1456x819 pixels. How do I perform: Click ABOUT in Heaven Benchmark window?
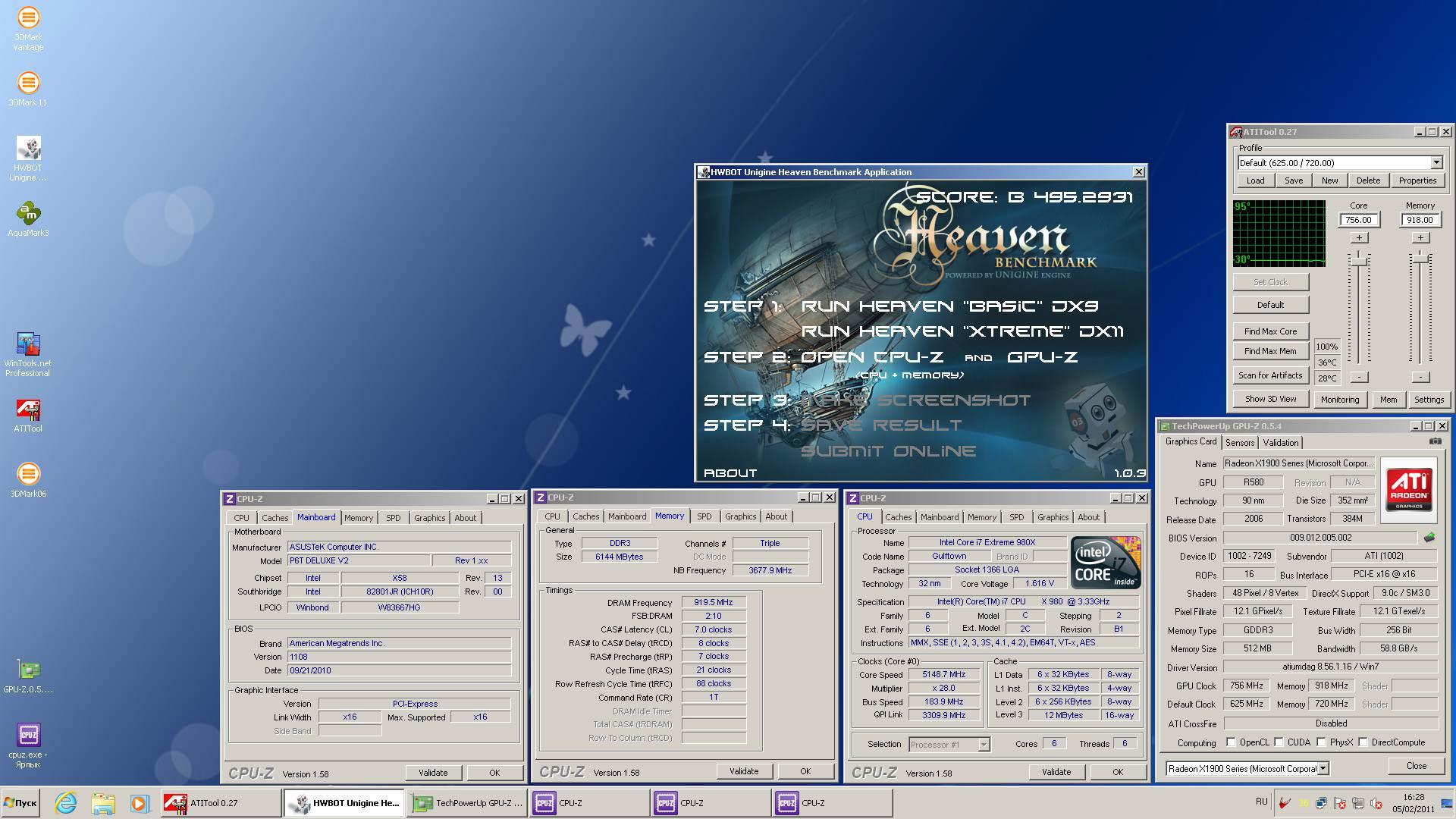tap(730, 472)
